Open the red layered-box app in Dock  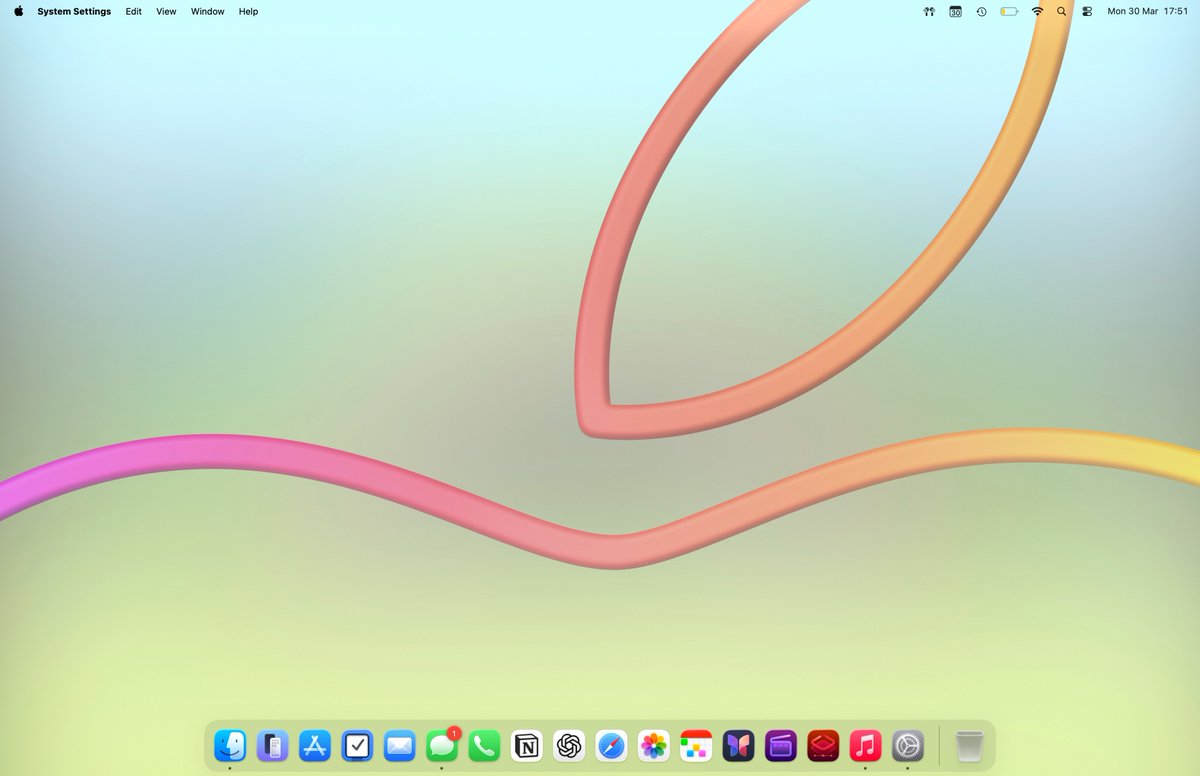823,745
